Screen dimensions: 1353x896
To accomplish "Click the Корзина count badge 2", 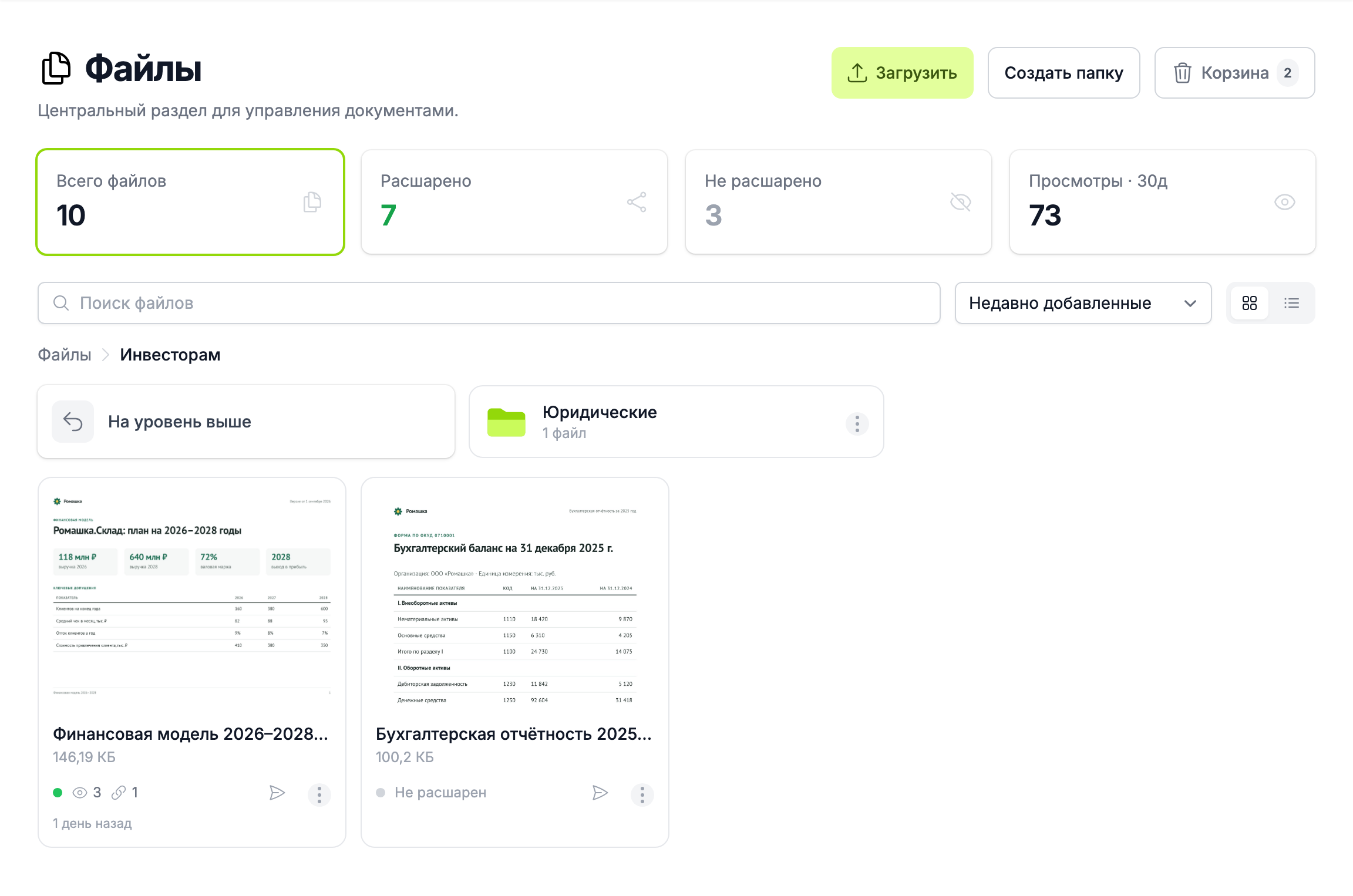I will click(1288, 73).
